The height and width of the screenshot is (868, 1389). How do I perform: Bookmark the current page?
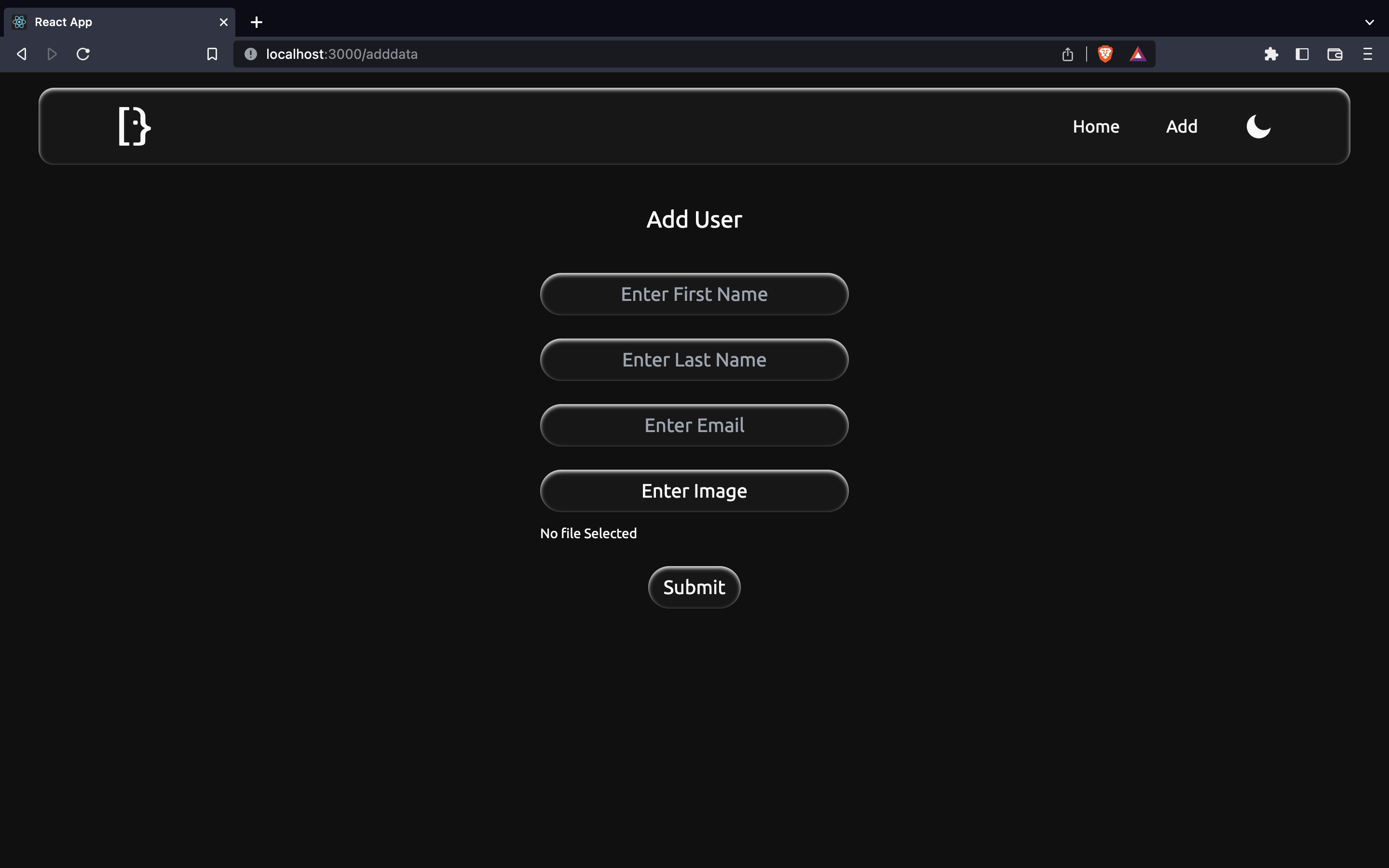point(212,54)
